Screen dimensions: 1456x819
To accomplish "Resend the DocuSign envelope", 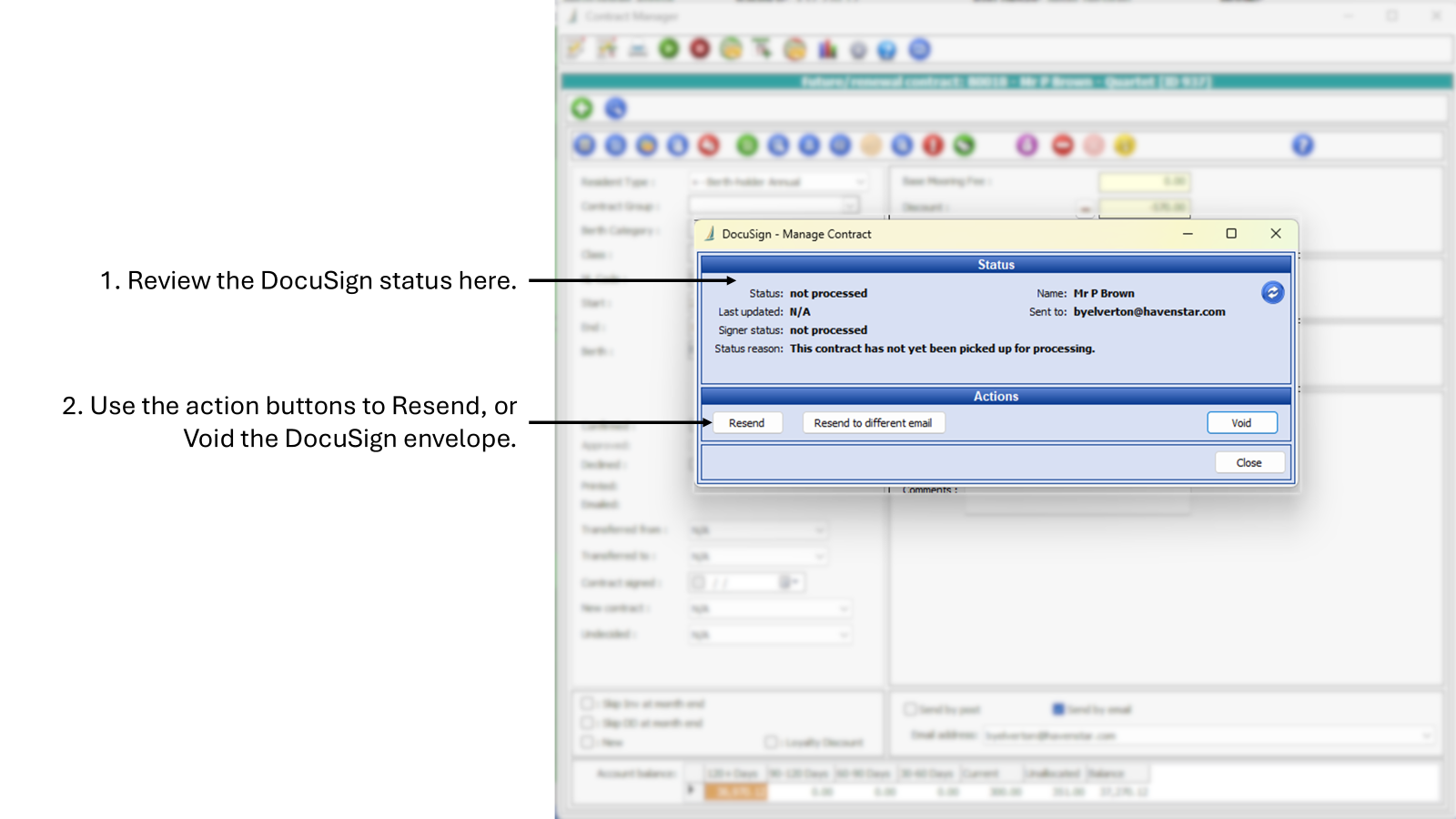I will 746,423.
